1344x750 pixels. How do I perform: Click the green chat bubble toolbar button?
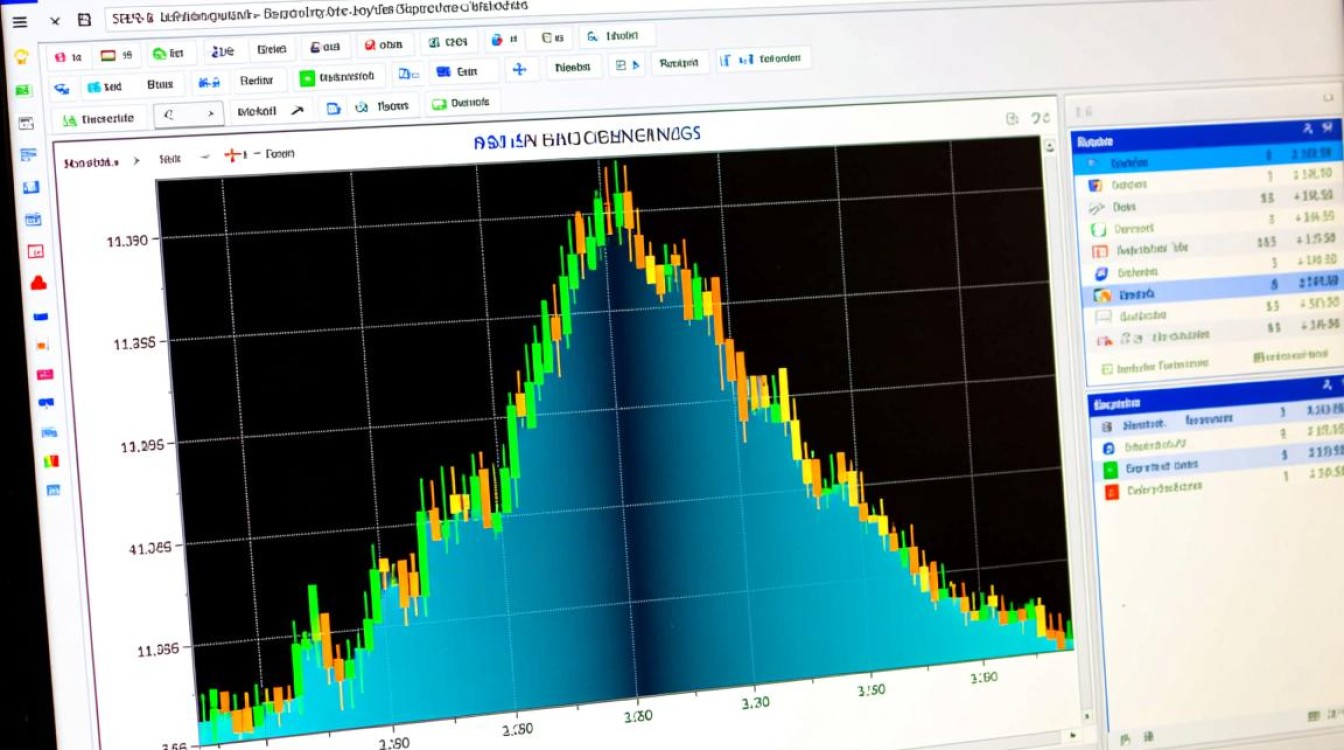click(x=436, y=103)
